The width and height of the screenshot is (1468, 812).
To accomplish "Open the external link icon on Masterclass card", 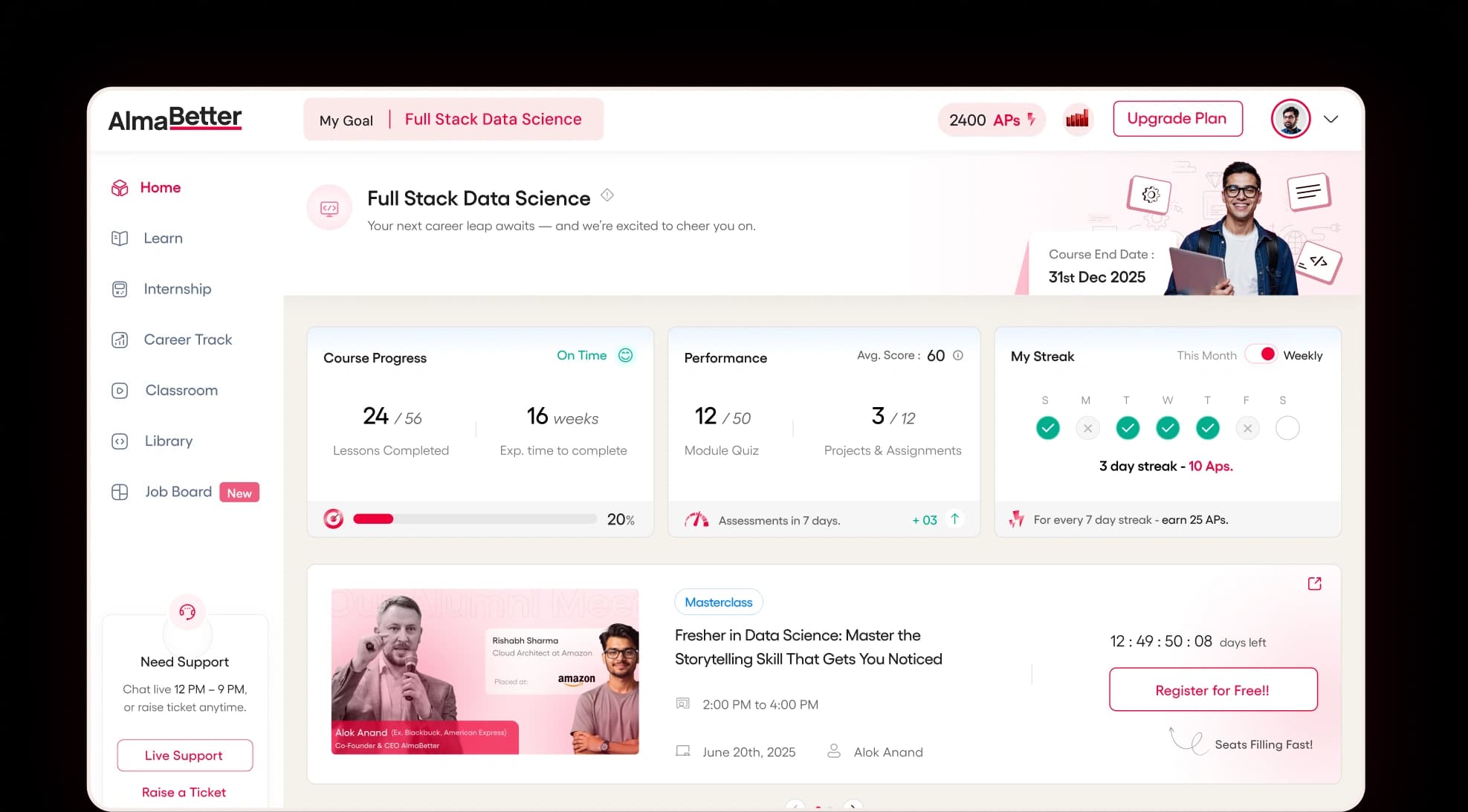I will (x=1314, y=583).
